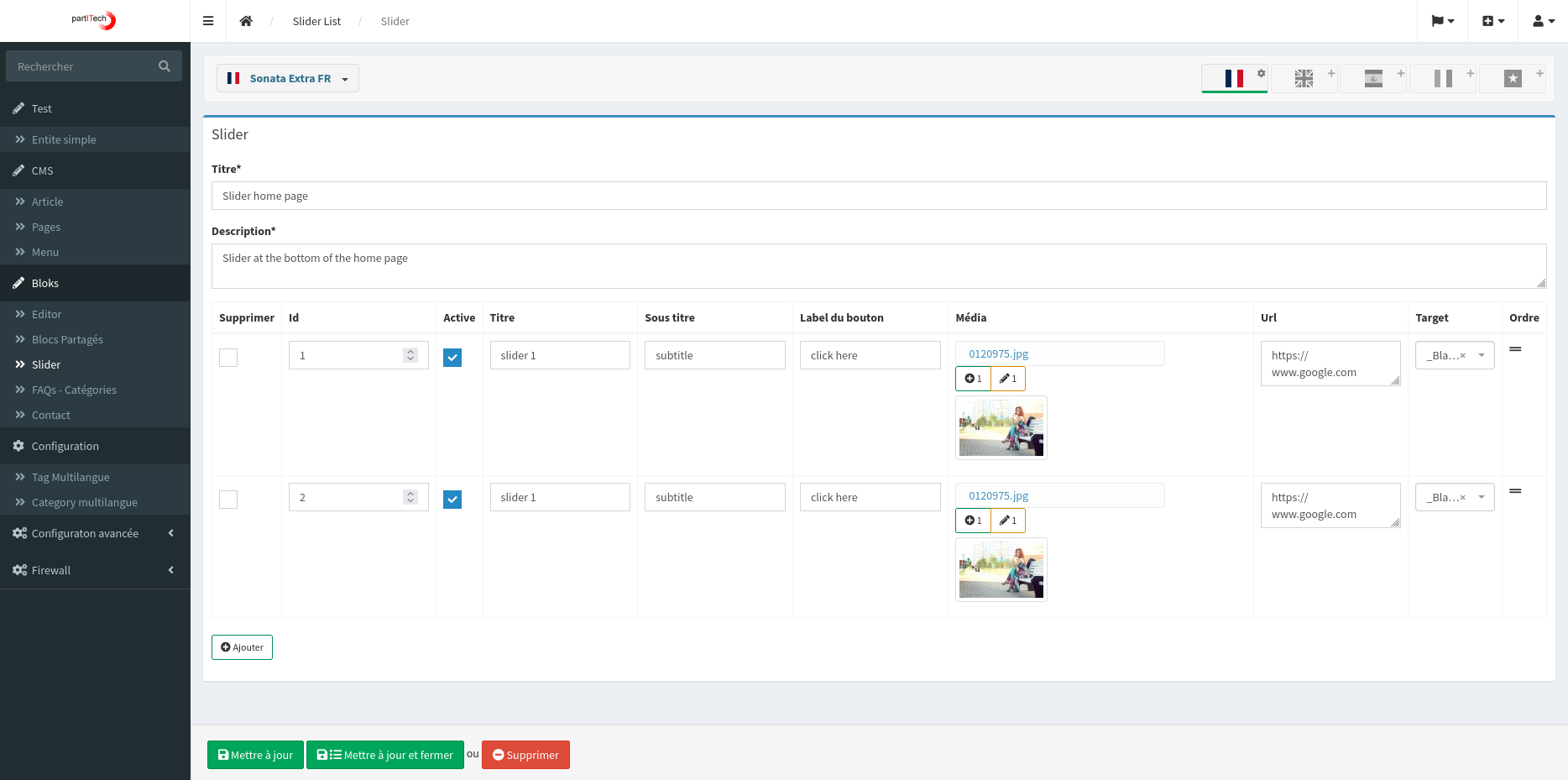Viewport: 1568px width, 780px height.
Task: Open the flag language dropdown in the top bar
Action: pyautogui.click(x=1442, y=20)
